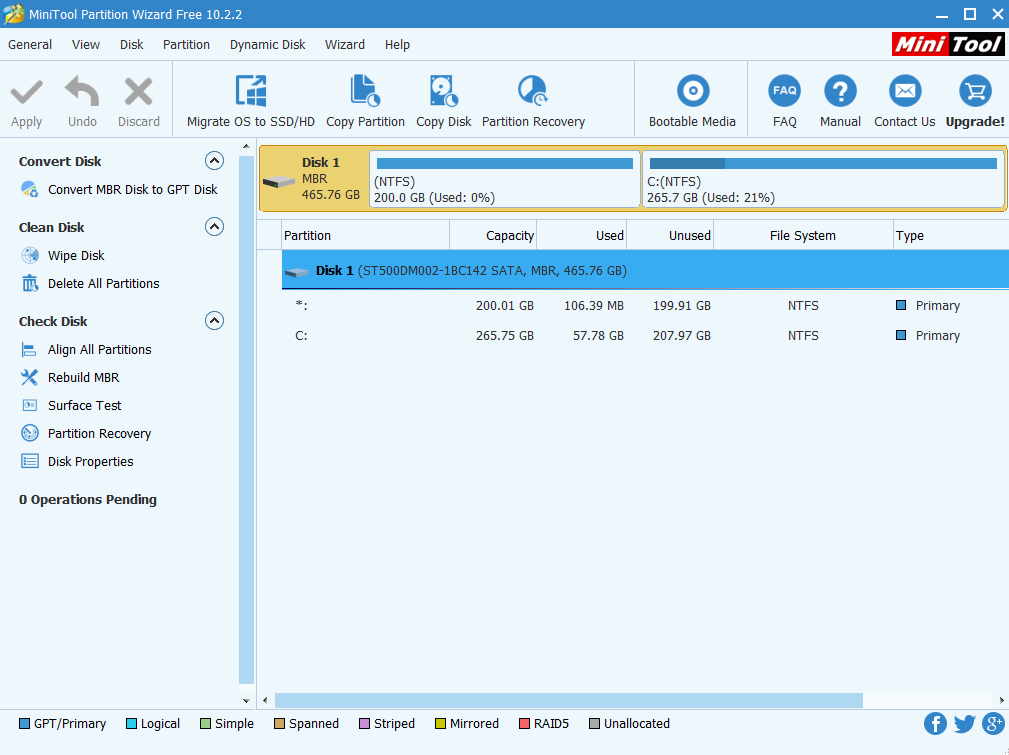Click the horizontal scrollbar right arrow
Viewport: 1009px width, 755px height.
coord(1001,700)
